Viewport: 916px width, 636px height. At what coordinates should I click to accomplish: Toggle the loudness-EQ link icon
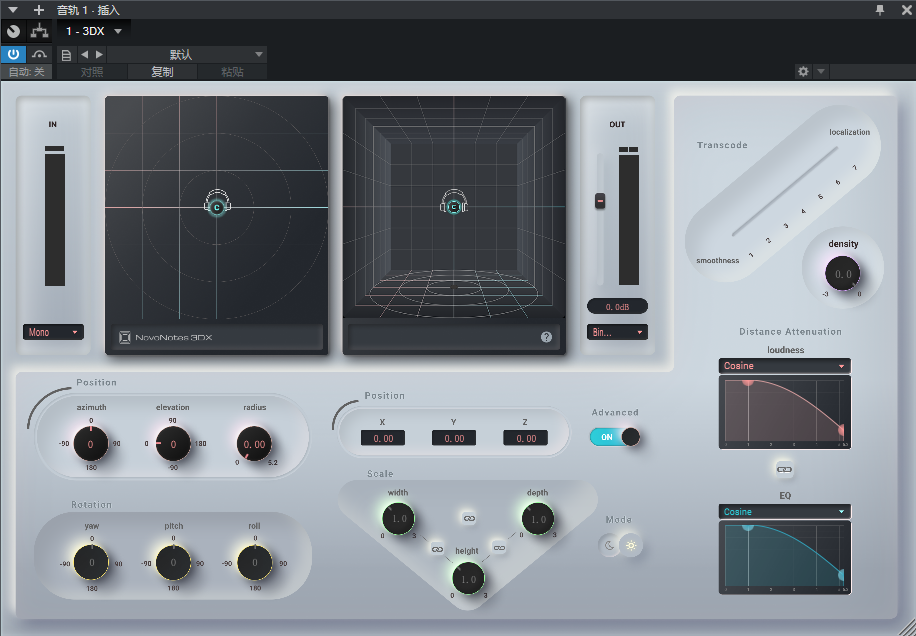point(784,468)
